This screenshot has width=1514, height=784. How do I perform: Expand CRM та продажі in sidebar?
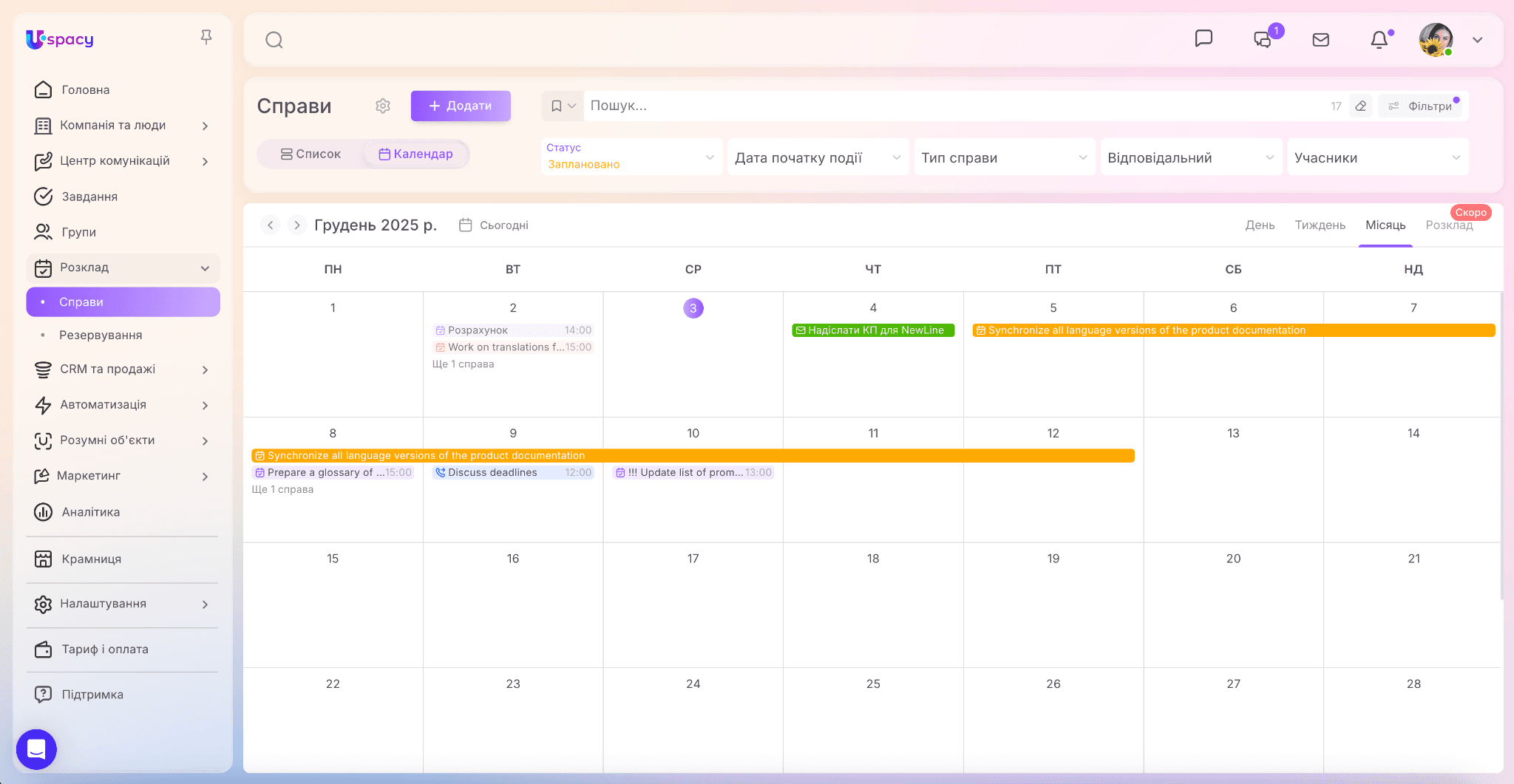(123, 369)
